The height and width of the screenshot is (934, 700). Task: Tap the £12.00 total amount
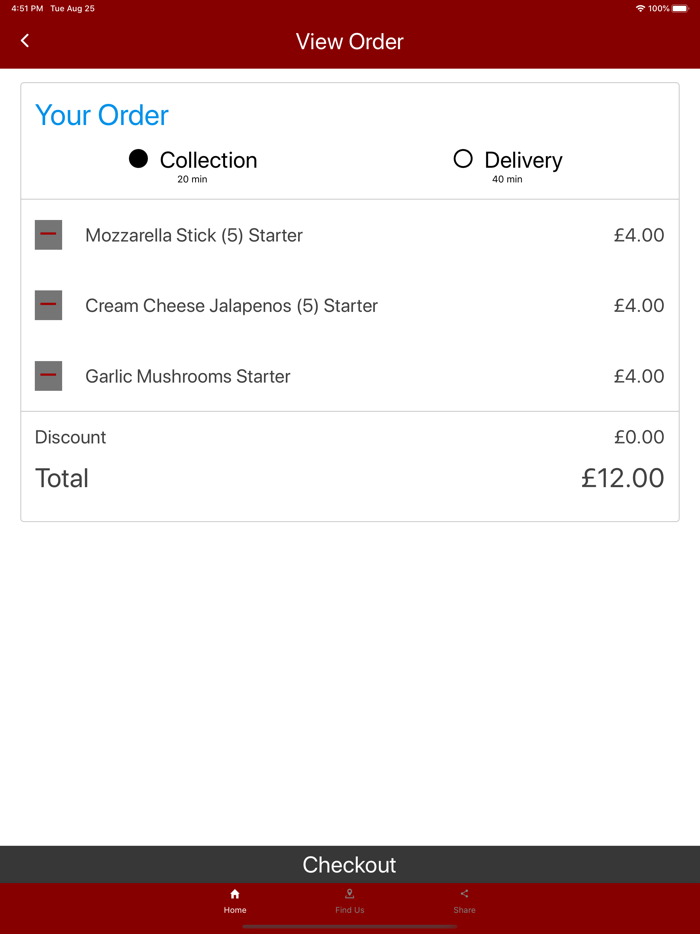click(x=622, y=478)
